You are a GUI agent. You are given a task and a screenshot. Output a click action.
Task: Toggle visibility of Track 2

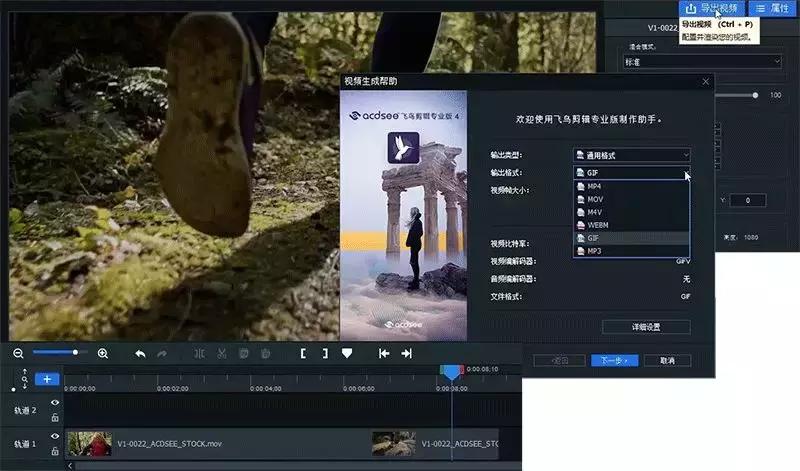[x=55, y=403]
